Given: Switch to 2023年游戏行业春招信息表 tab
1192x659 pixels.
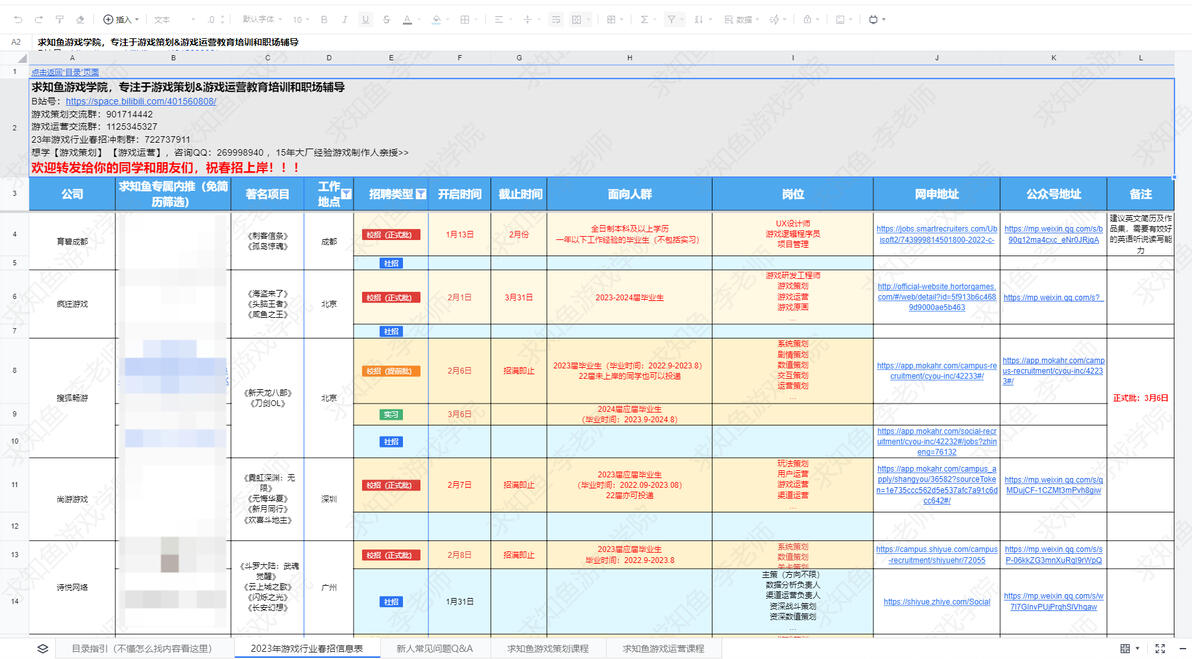Looking at the screenshot, I should [x=306, y=648].
